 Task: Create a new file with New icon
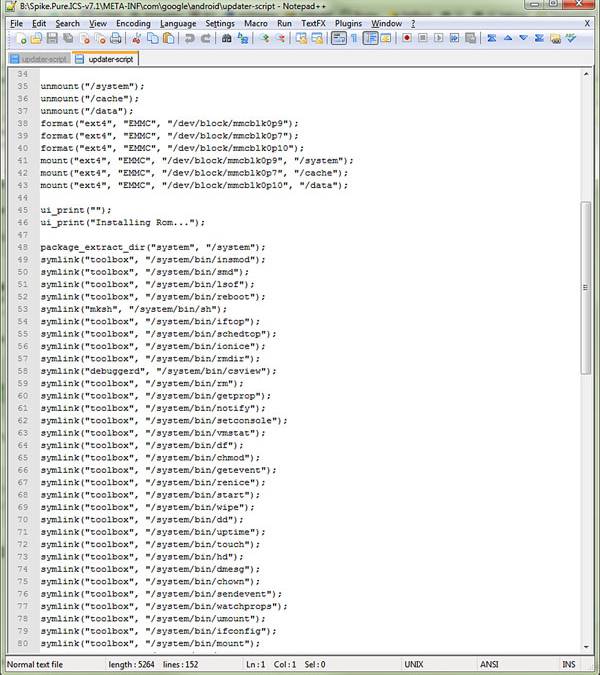tap(20, 39)
